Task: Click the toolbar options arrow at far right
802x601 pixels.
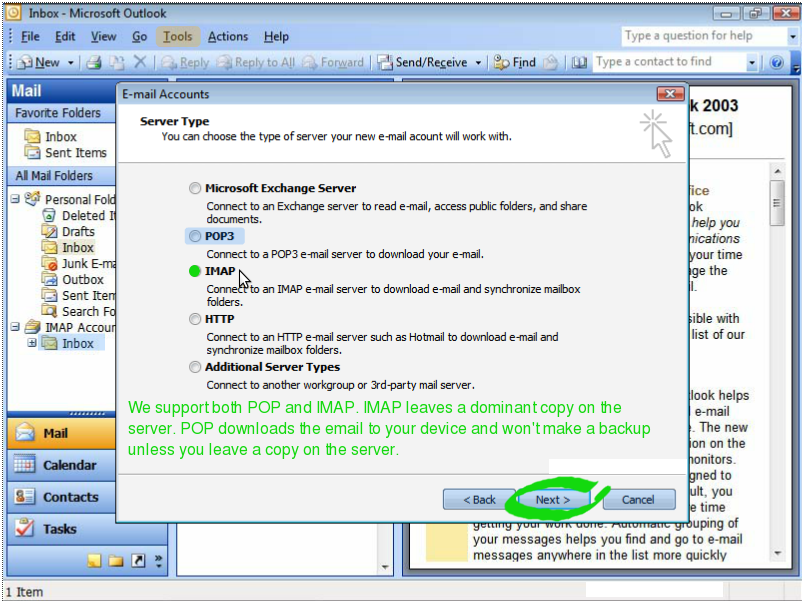Action: pyautogui.click(x=796, y=66)
